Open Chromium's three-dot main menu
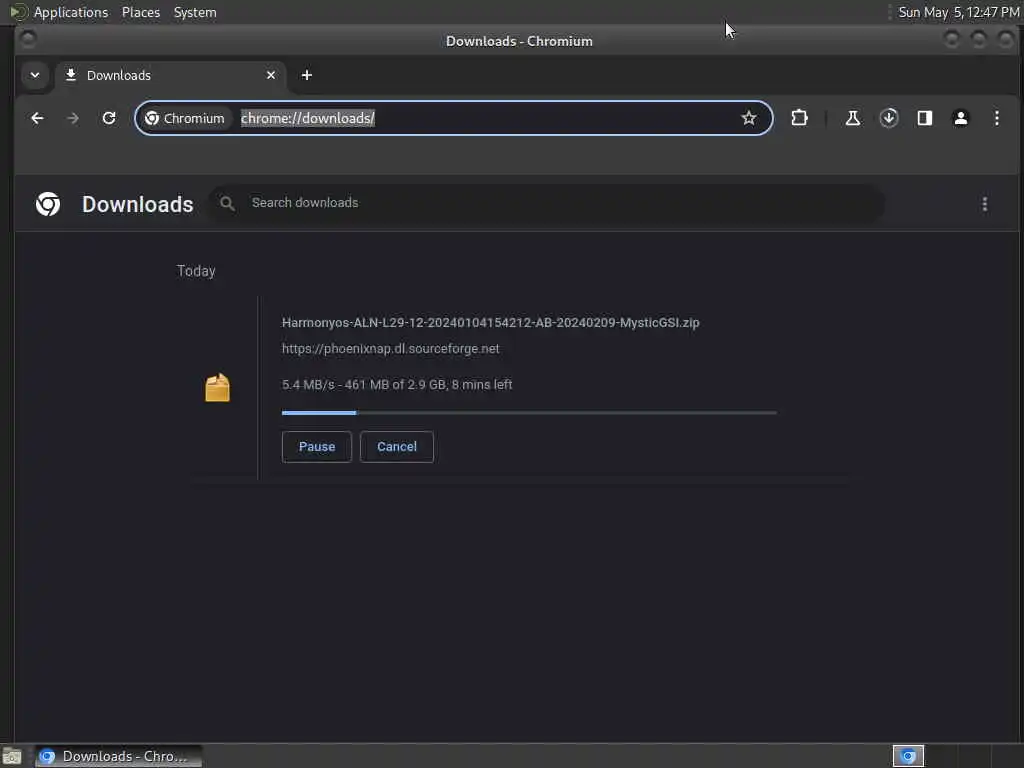The height and width of the screenshot is (768, 1024). pos(997,118)
